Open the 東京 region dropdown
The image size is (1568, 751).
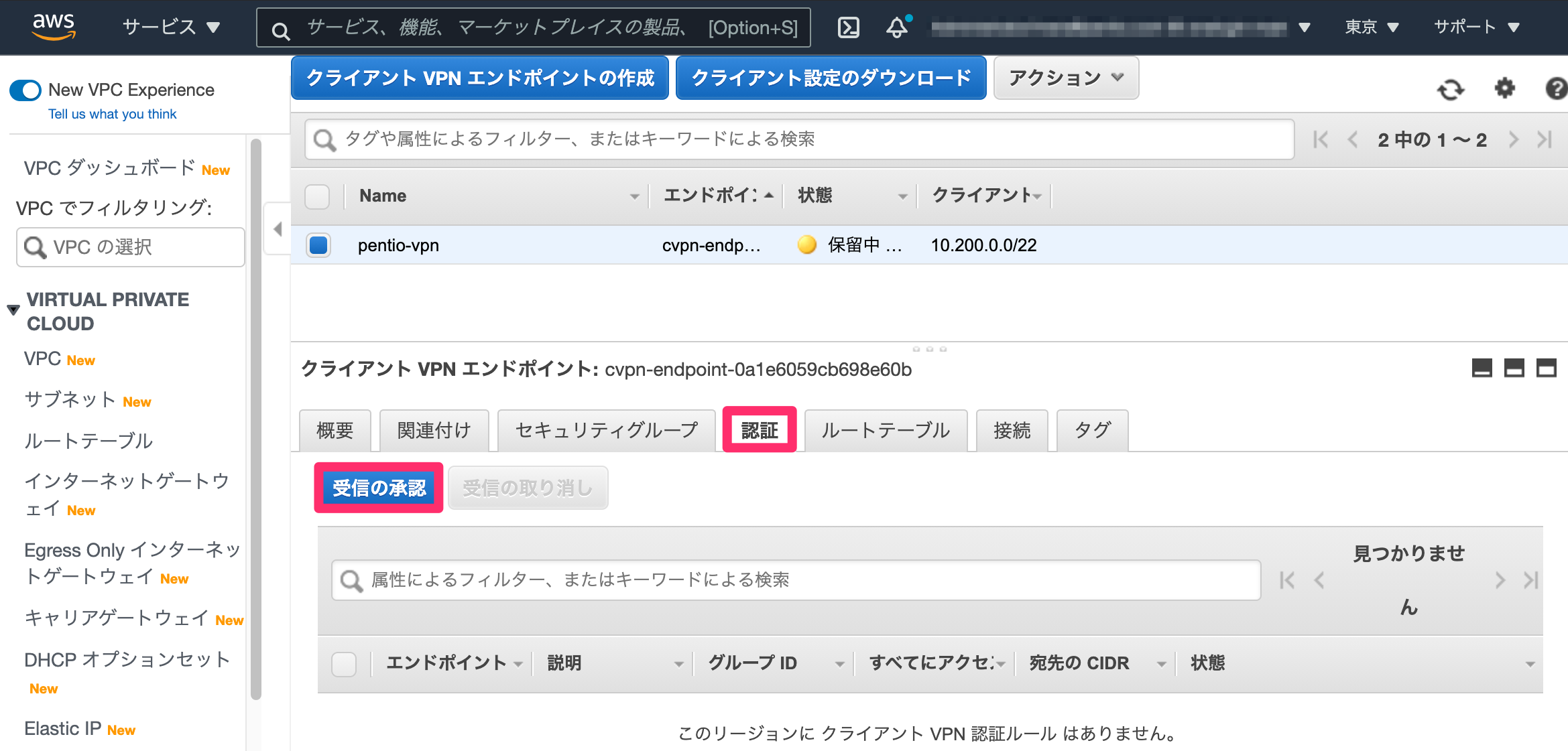[x=1372, y=27]
